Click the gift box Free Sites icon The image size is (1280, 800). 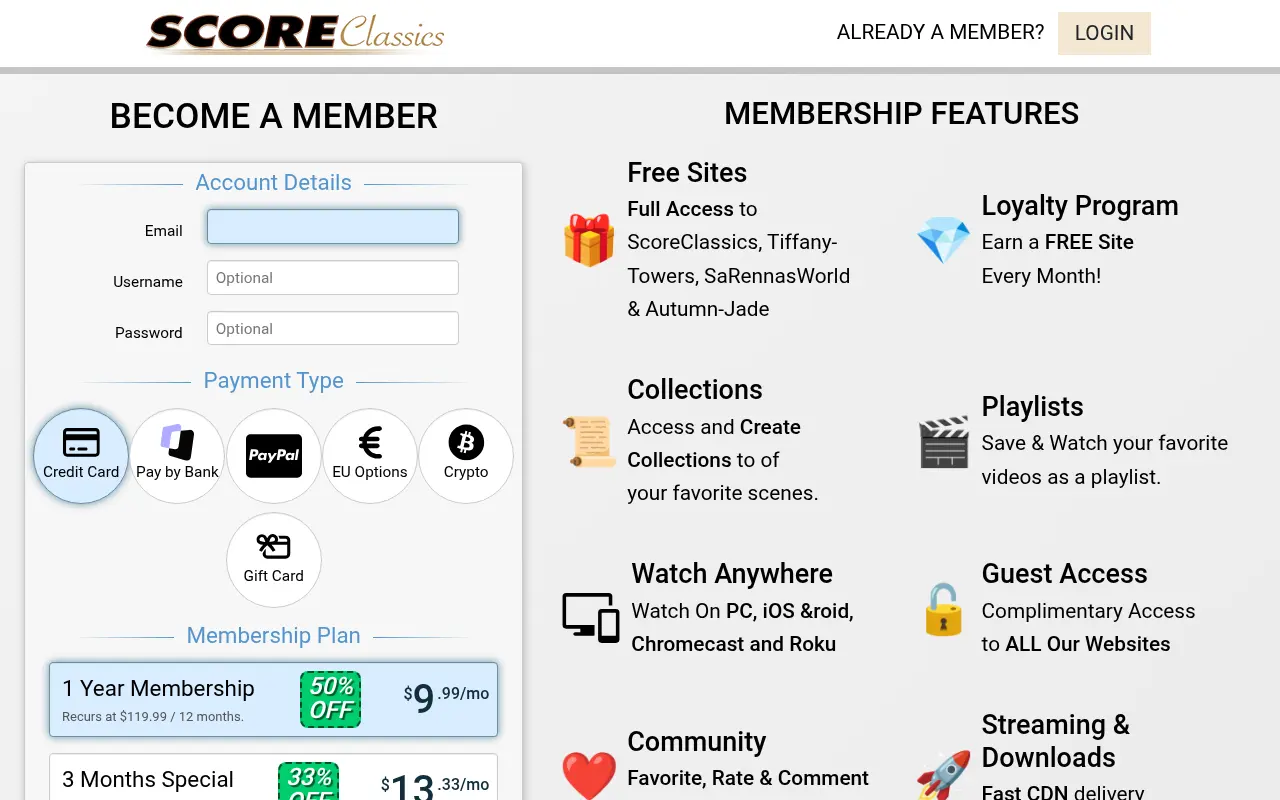(589, 240)
